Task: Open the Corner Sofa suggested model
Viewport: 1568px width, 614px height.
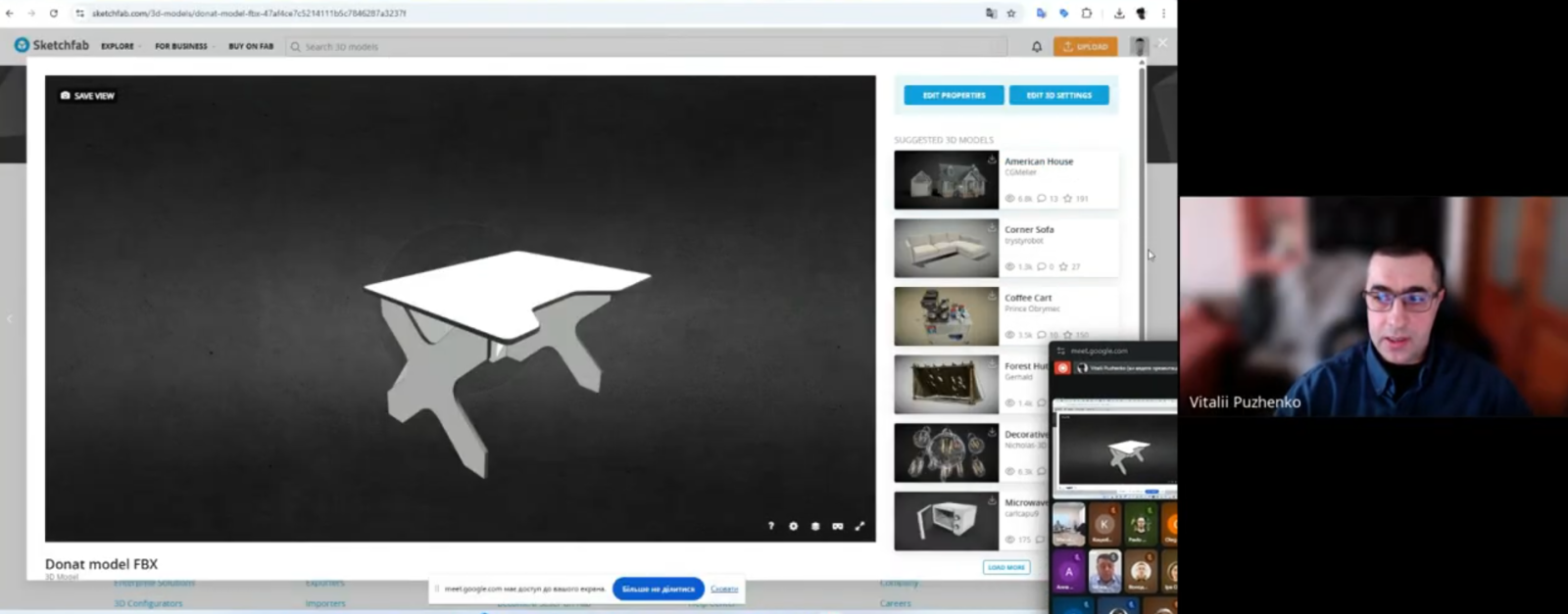Action: [x=1029, y=230]
